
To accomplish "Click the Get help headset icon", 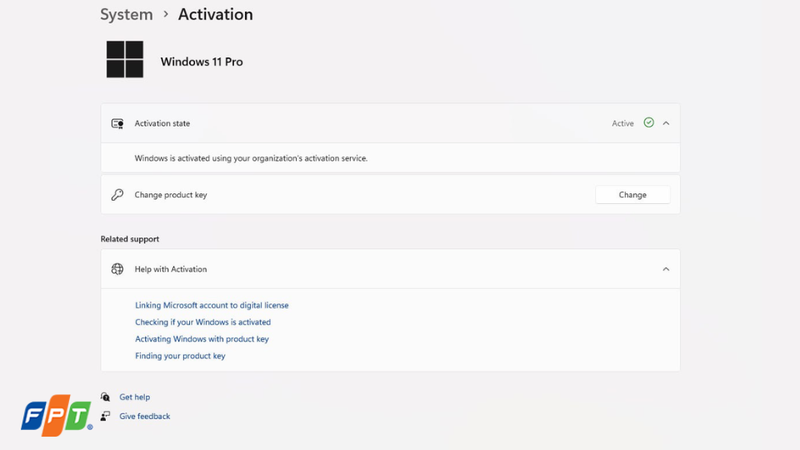I will [x=105, y=397].
